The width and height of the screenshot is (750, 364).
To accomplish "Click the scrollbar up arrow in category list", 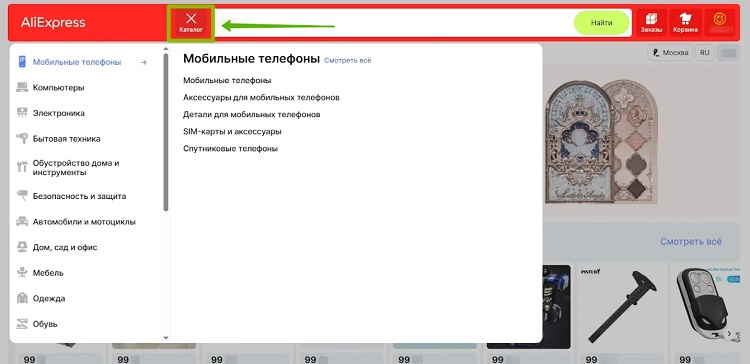I will pyautogui.click(x=166, y=49).
